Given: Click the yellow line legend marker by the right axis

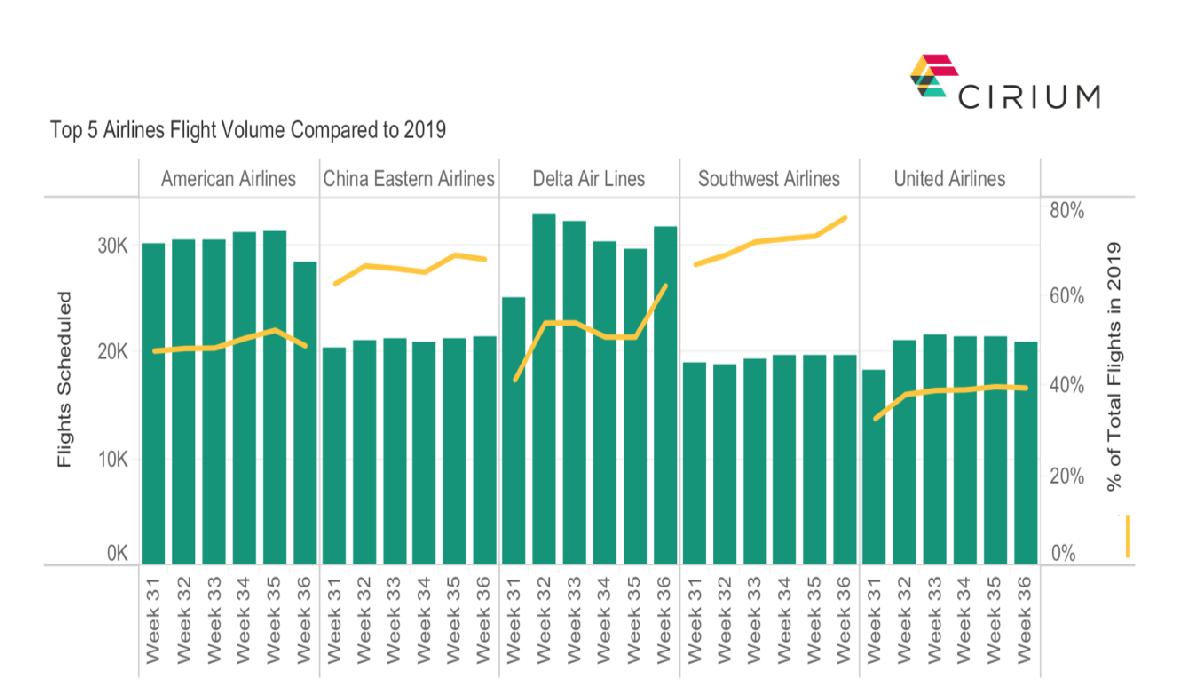Looking at the screenshot, I should (1127, 536).
